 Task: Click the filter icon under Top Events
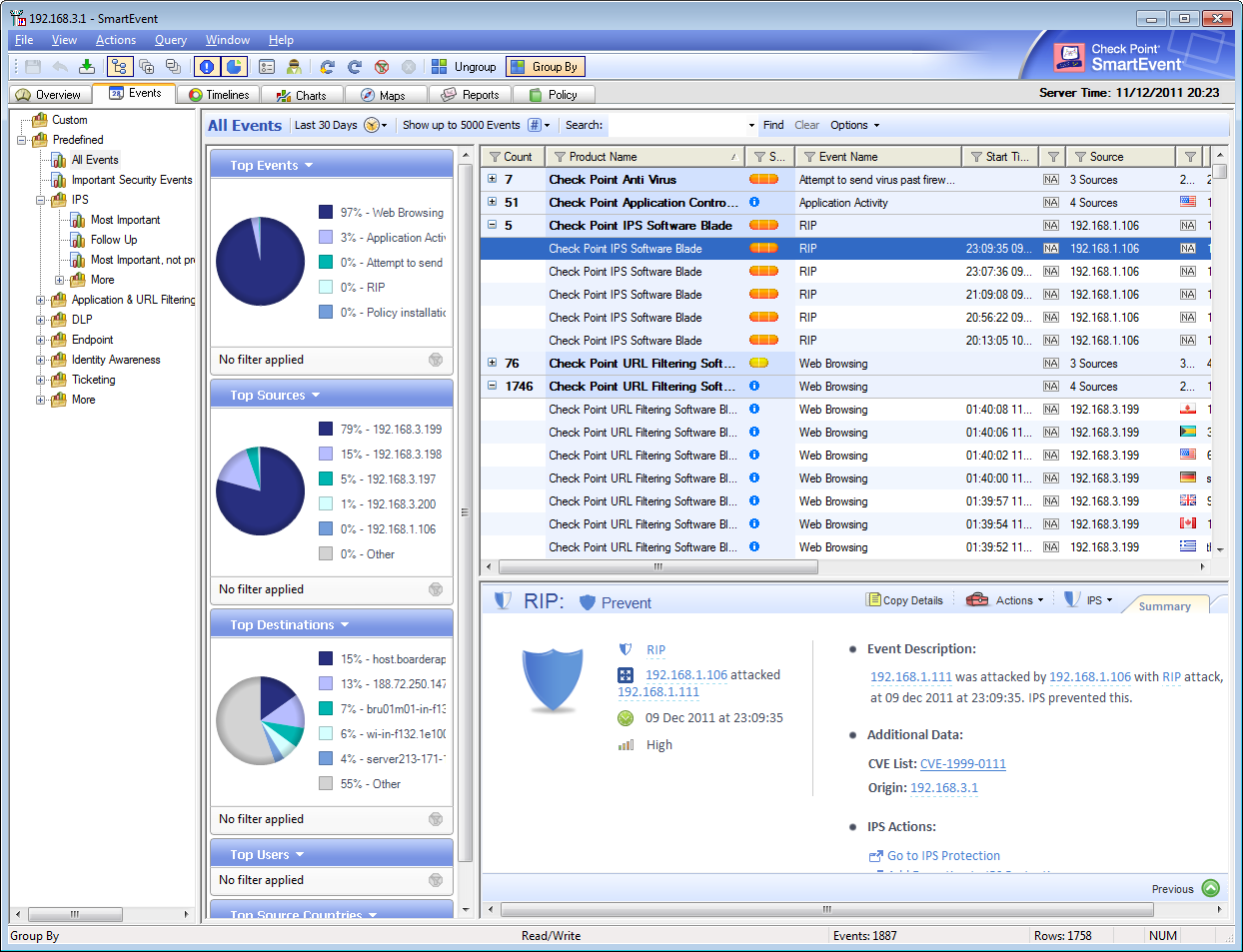point(436,360)
